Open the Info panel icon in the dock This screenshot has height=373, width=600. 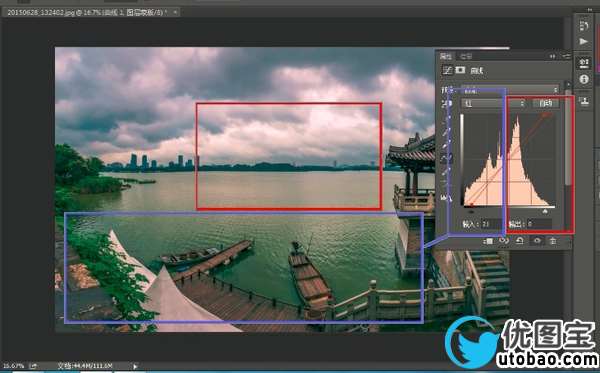pos(584,79)
